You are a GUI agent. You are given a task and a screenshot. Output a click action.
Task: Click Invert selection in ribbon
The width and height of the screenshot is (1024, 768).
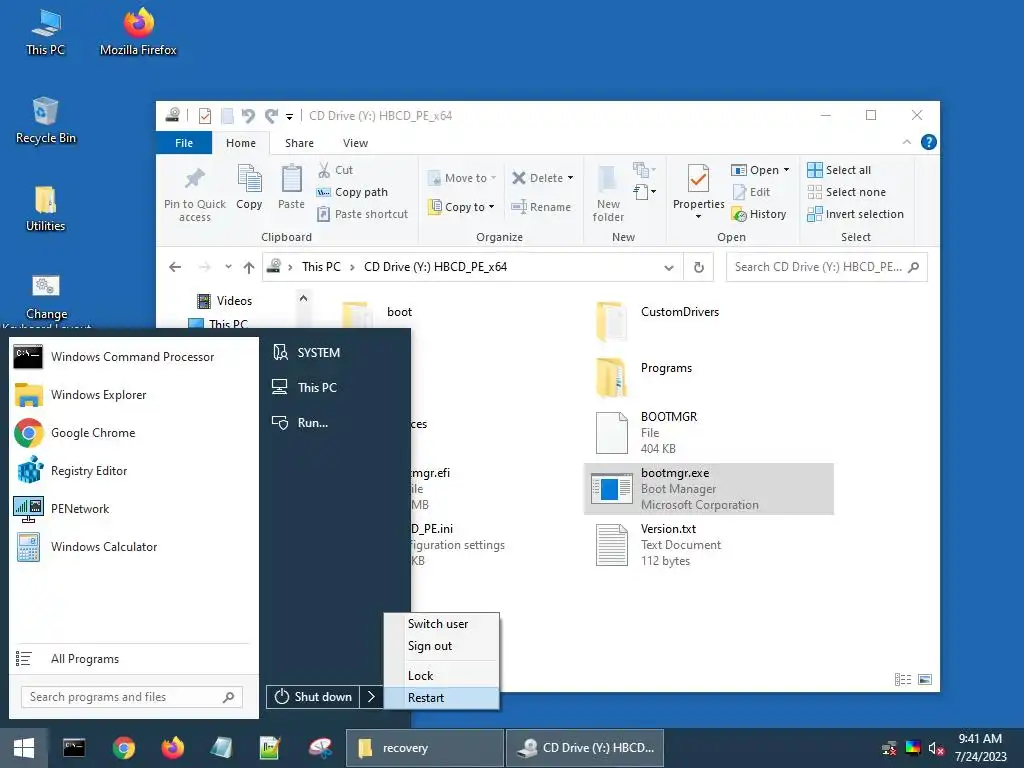(856, 214)
